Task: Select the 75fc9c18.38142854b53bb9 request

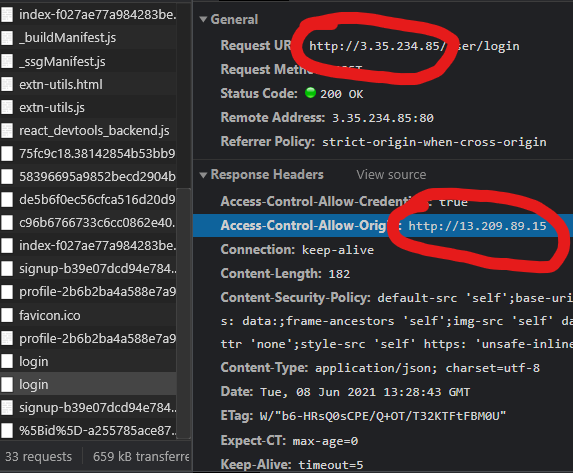Action: click(x=88, y=154)
